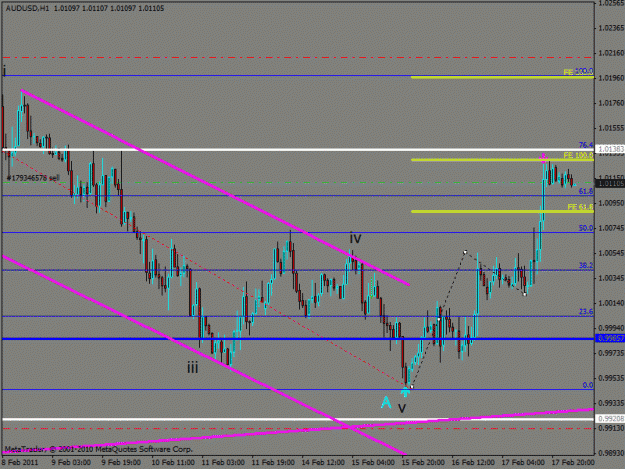
Task: Click price axis value 0.98930
Action: 611,453
